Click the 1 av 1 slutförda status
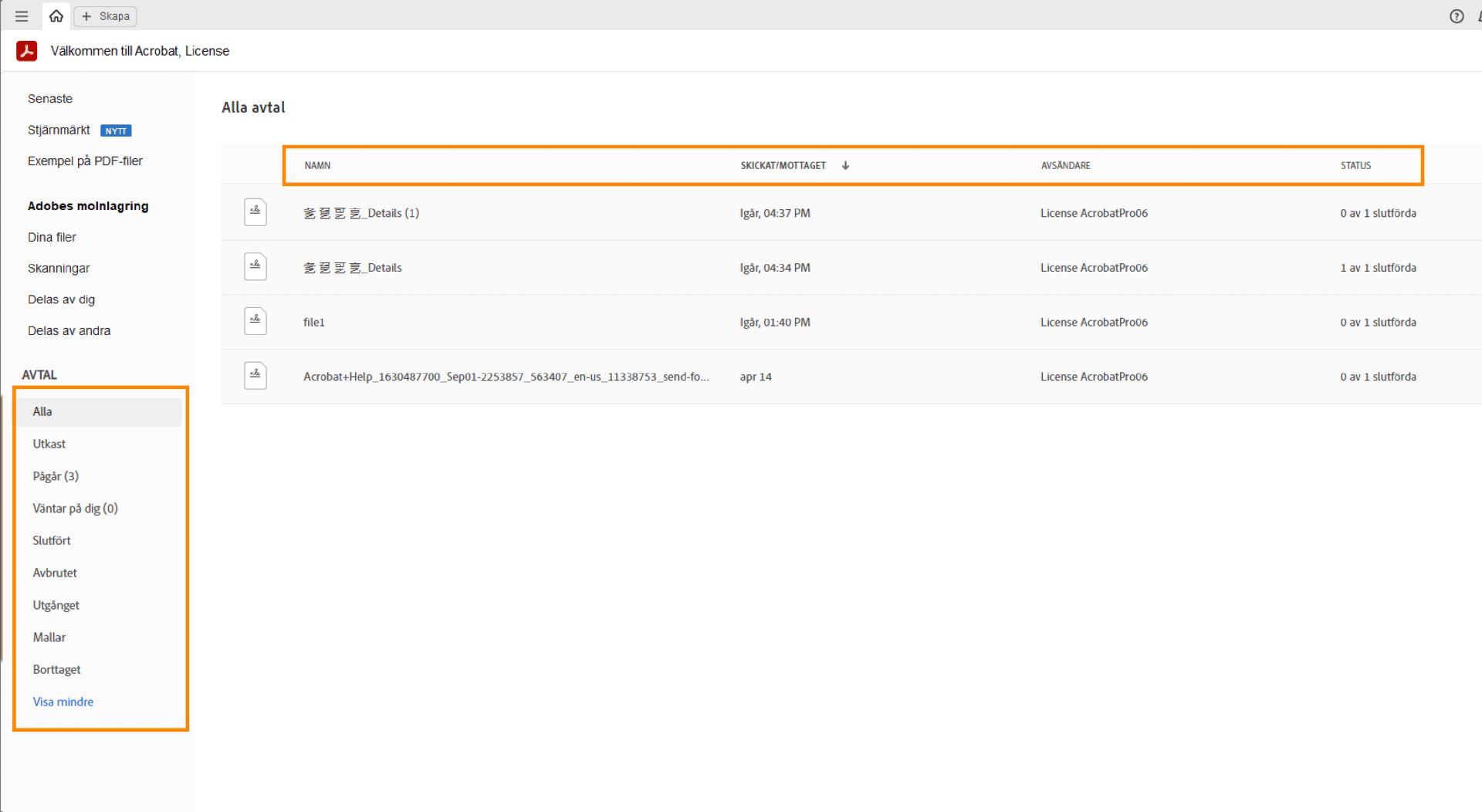 pyautogui.click(x=1378, y=268)
